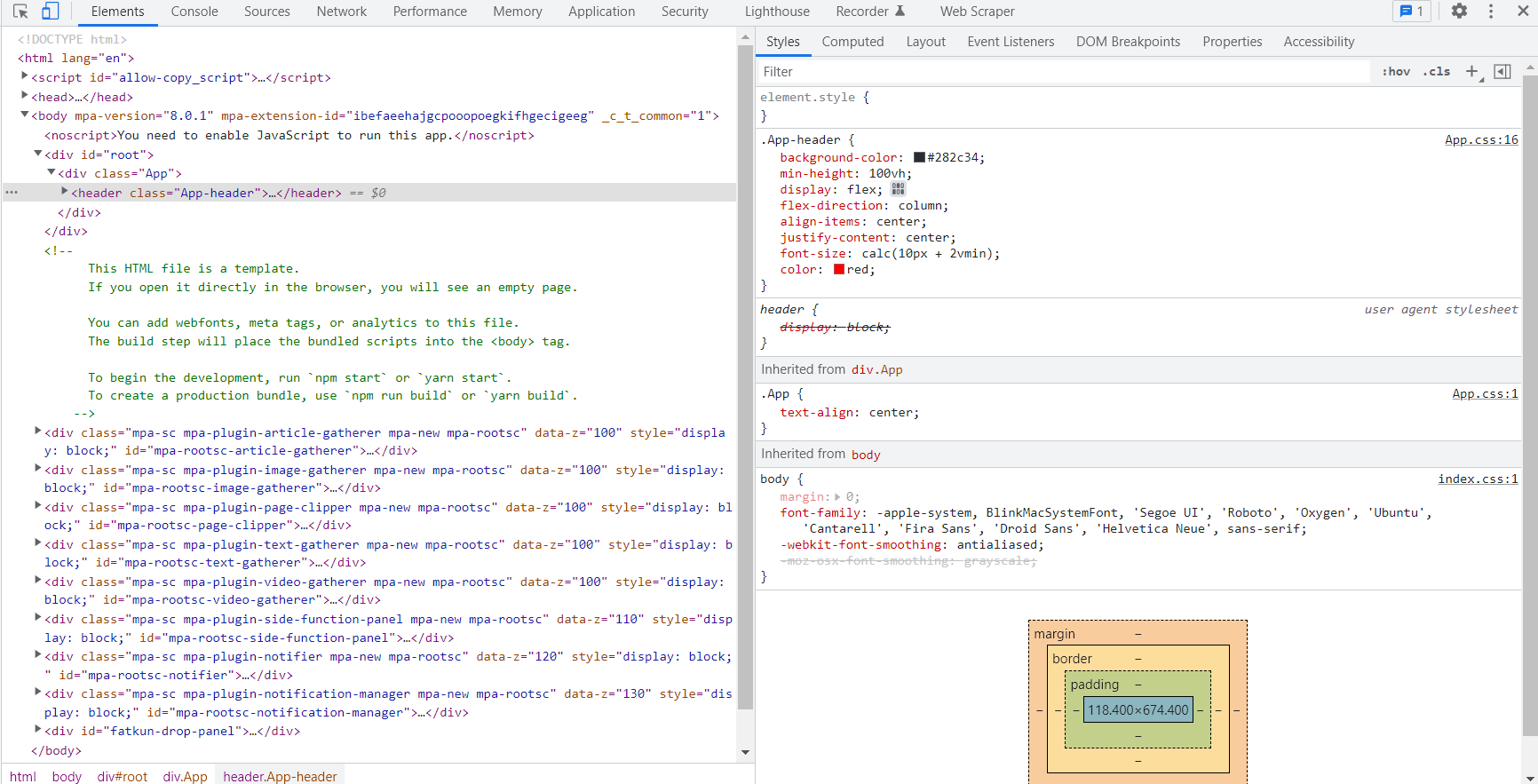Image resolution: width=1538 pixels, height=784 pixels.
Task: Open the Security tab
Action: pos(685,12)
